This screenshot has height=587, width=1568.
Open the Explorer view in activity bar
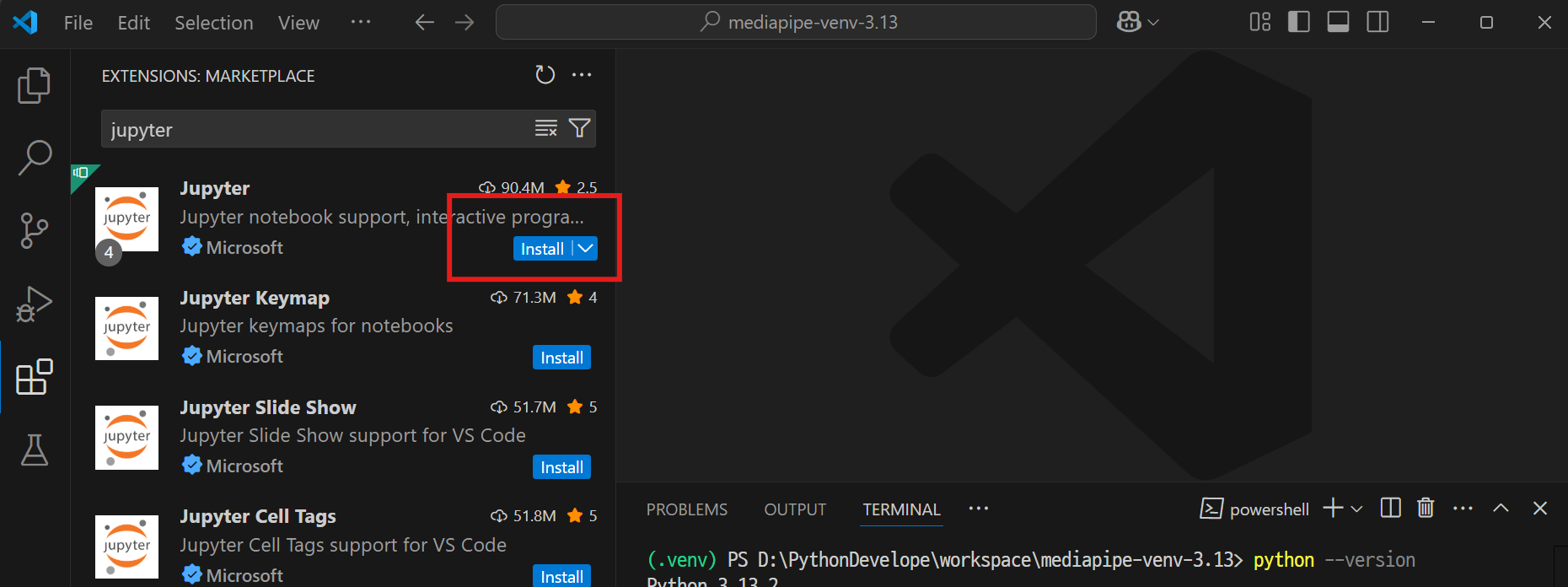coord(35,85)
